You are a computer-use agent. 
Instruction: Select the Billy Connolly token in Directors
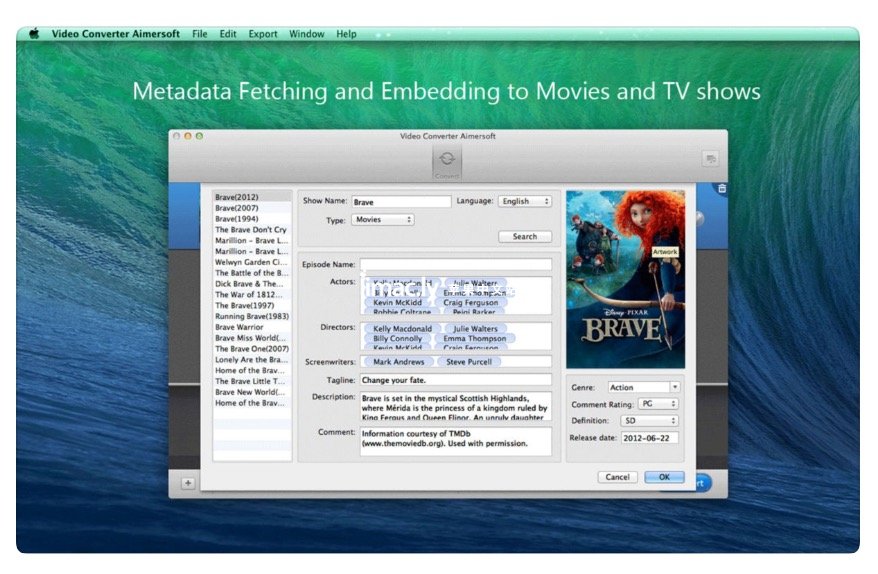398,338
